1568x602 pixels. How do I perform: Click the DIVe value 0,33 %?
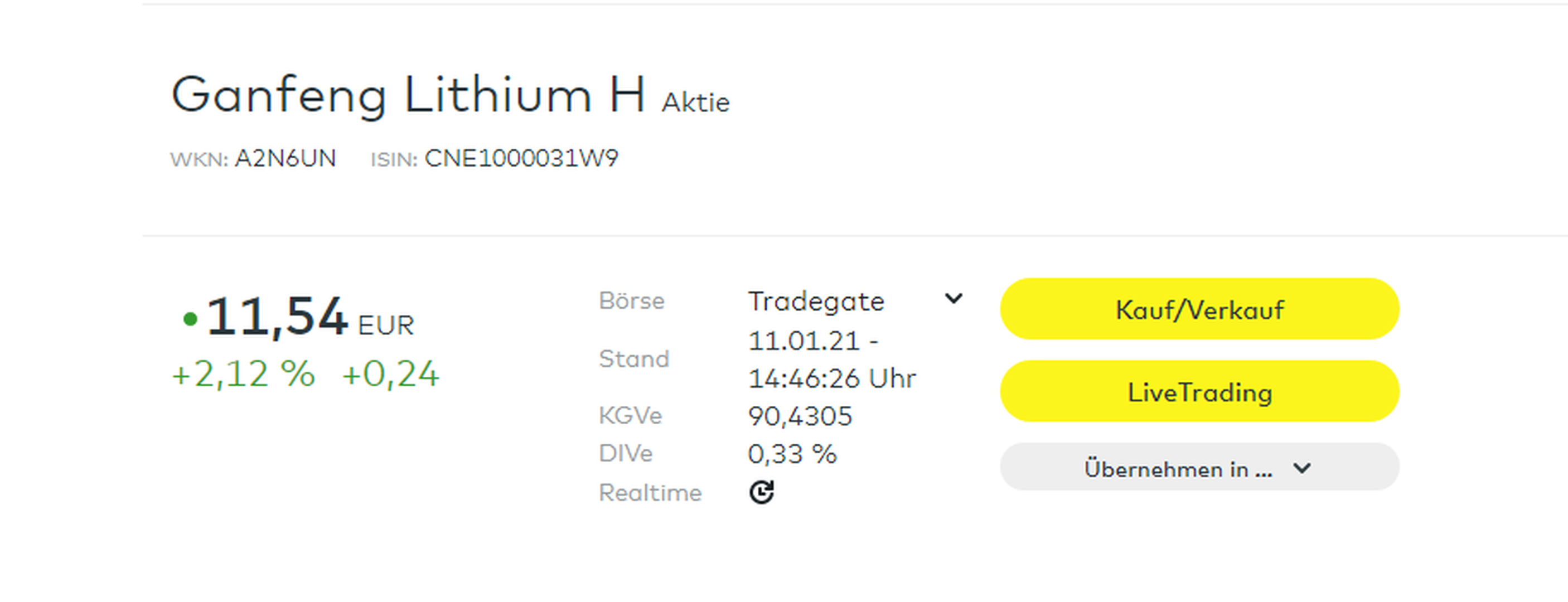tap(792, 454)
